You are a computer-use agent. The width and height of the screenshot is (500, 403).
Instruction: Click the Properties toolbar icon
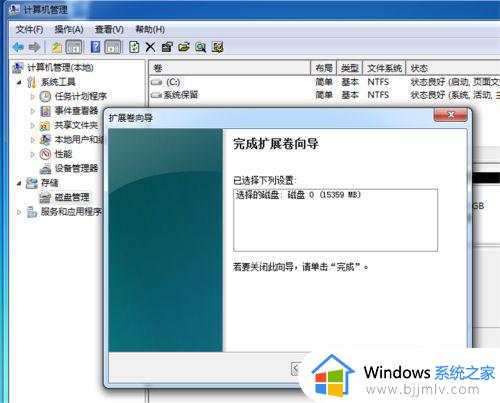coord(167,47)
